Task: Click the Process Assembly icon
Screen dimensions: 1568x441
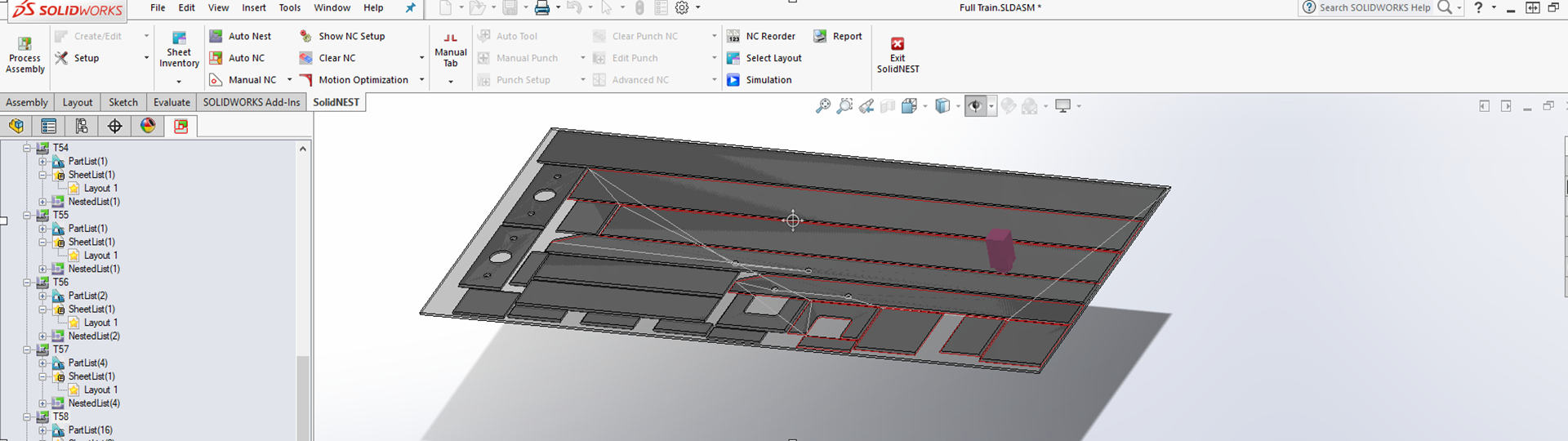Action: [x=24, y=43]
